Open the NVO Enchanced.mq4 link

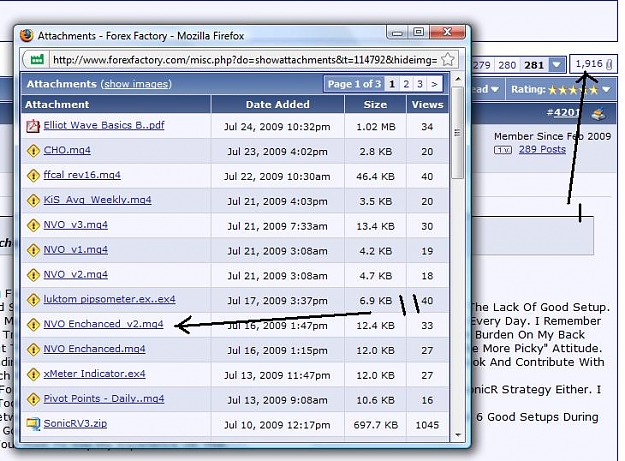pyautogui.click(x=94, y=349)
